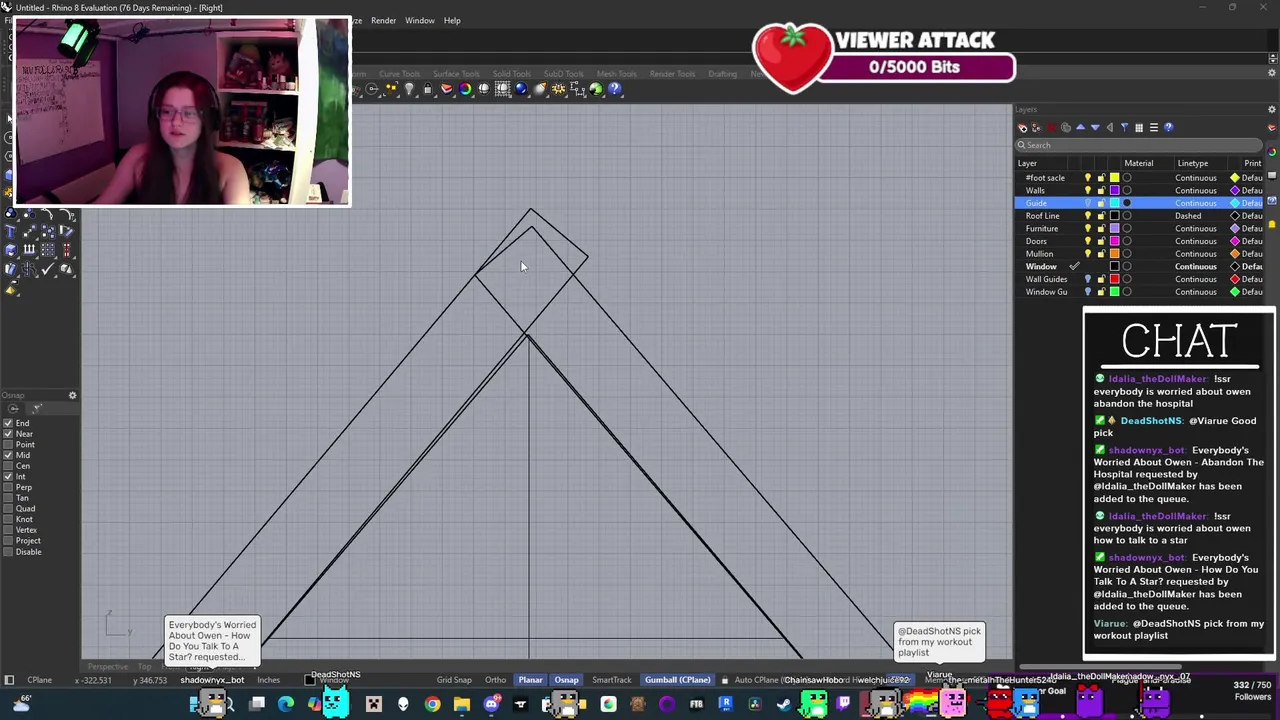The image size is (1280, 720).
Task: Toggle SmartTrack in status bar
Action: (x=612, y=680)
